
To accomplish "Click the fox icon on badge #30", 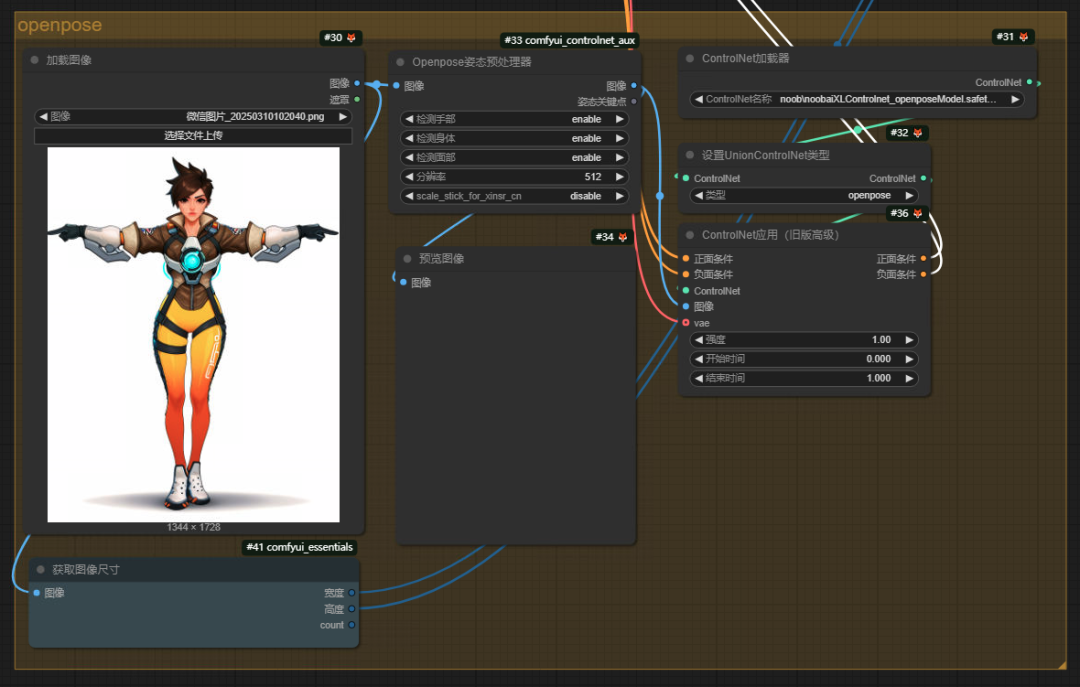I will point(351,38).
